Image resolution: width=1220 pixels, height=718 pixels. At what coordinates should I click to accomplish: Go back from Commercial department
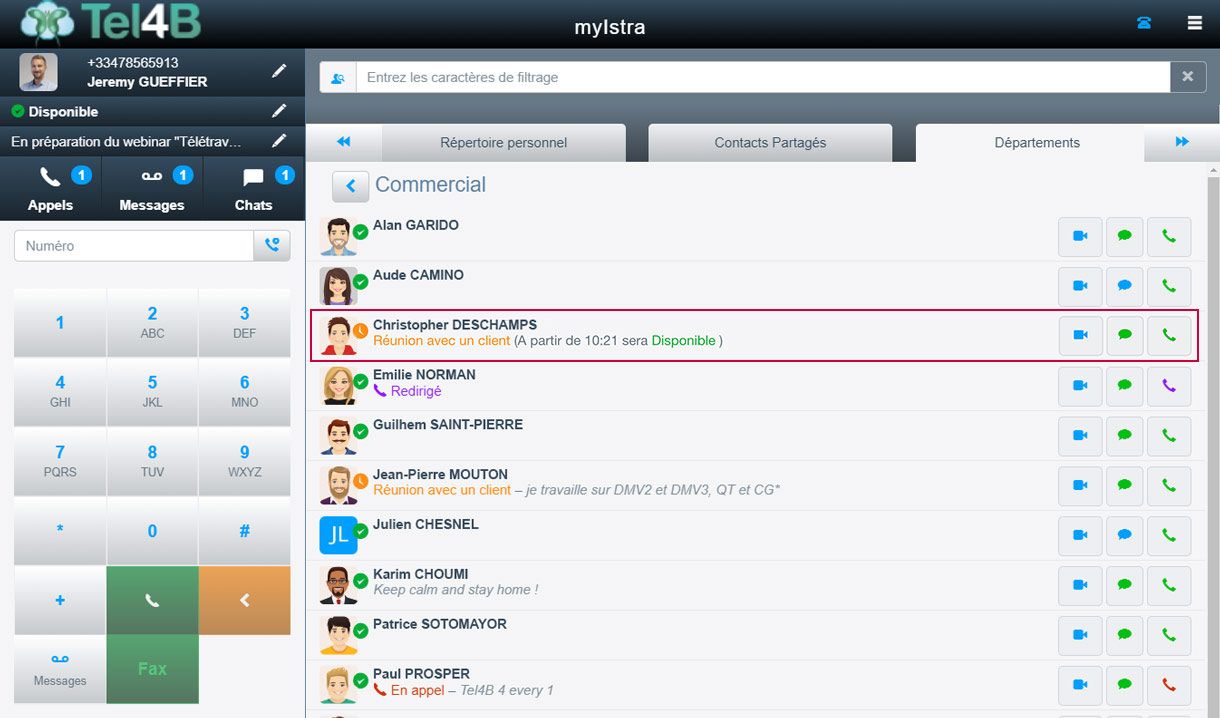pyautogui.click(x=351, y=186)
